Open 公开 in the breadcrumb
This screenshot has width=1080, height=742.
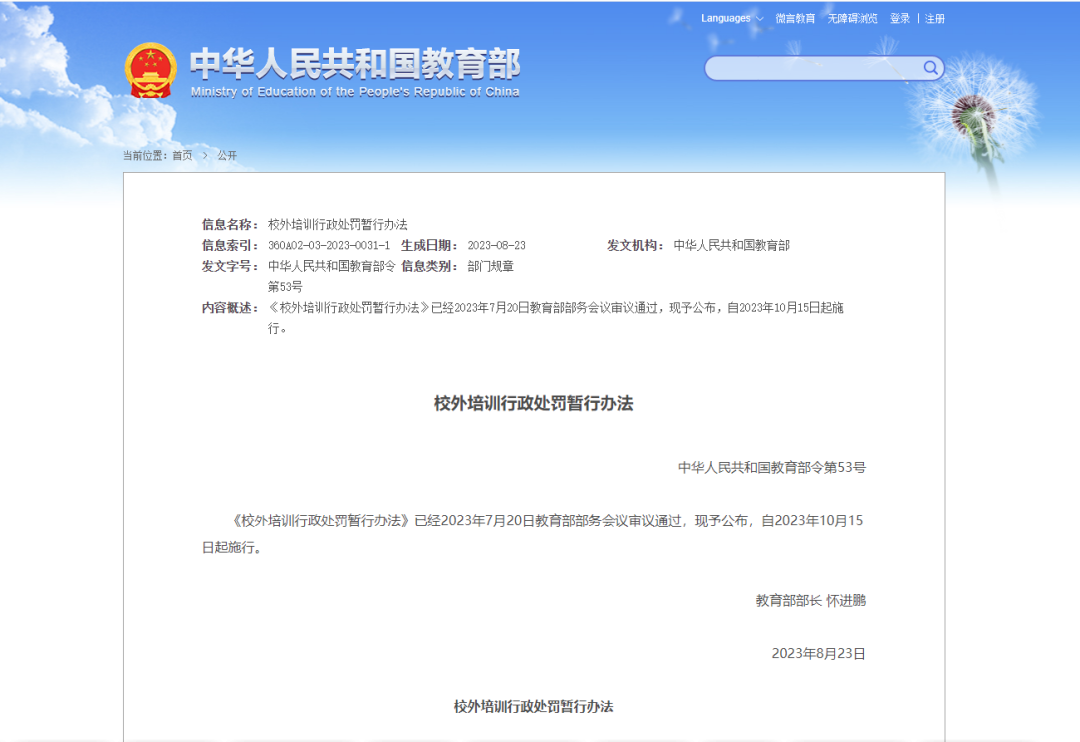[227, 156]
